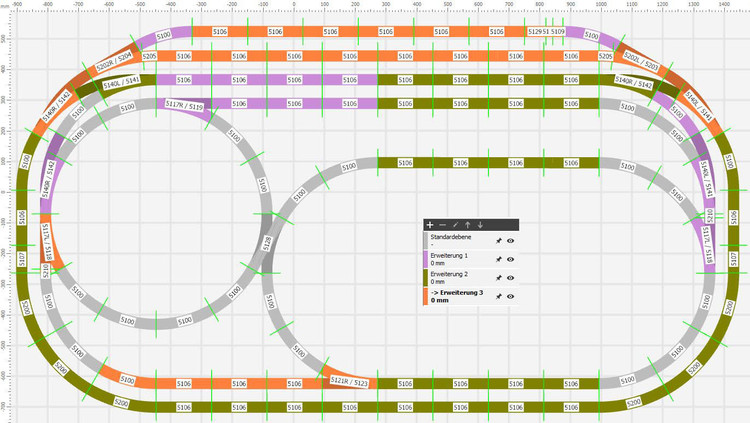Screen dimensions: 750x423
Task: Select the 5120 track piece
Action: pyautogui.click(x=710, y=215)
